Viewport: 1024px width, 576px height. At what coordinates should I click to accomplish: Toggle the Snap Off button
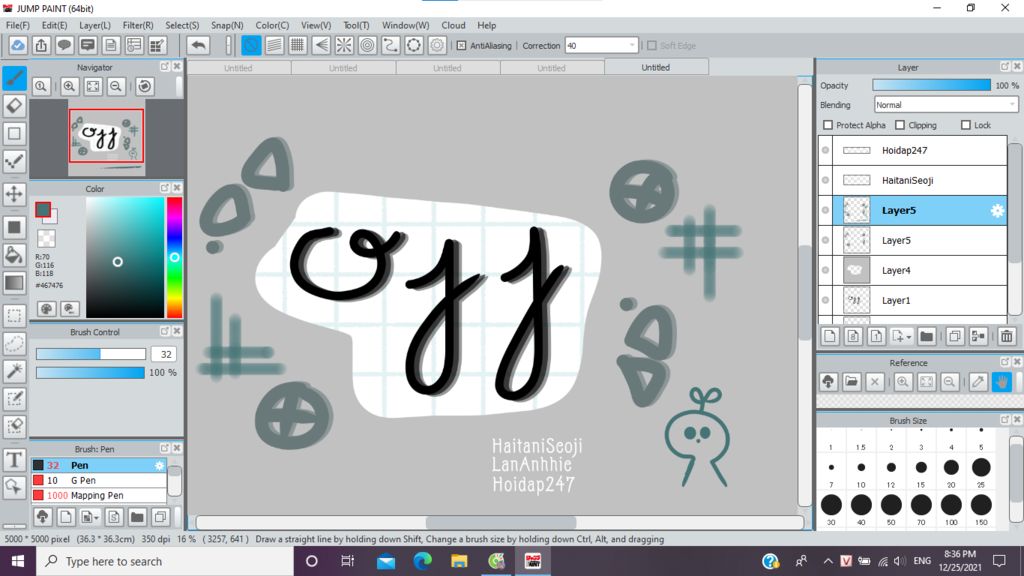[x=251, y=45]
